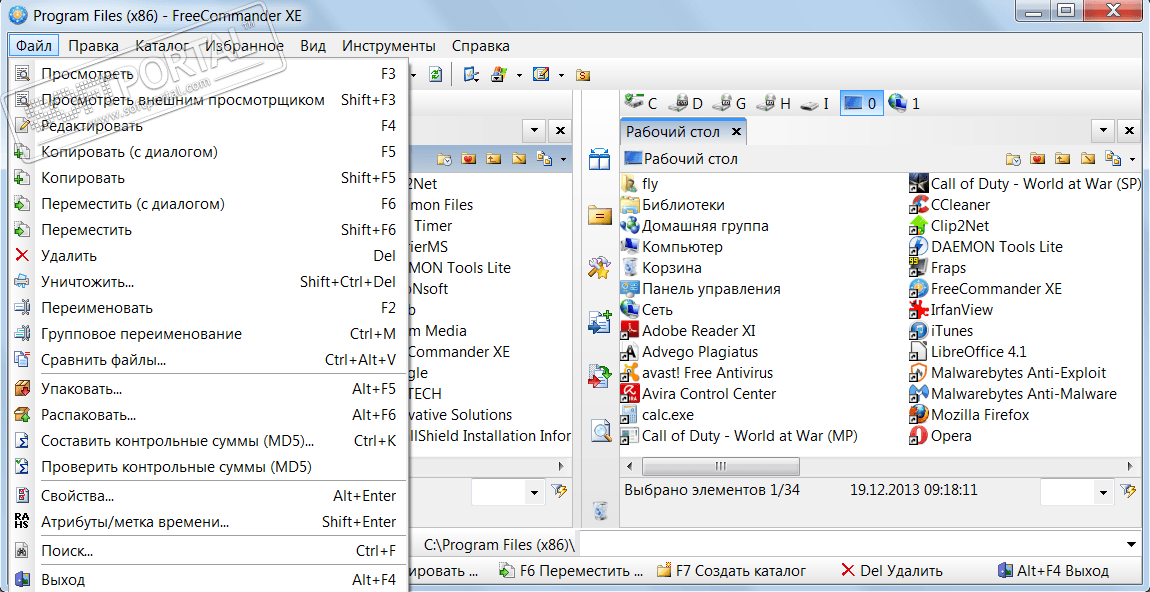Viewport: 1150px width, 592px height.
Task: Select the network drive labeled 1
Action: pos(904,103)
